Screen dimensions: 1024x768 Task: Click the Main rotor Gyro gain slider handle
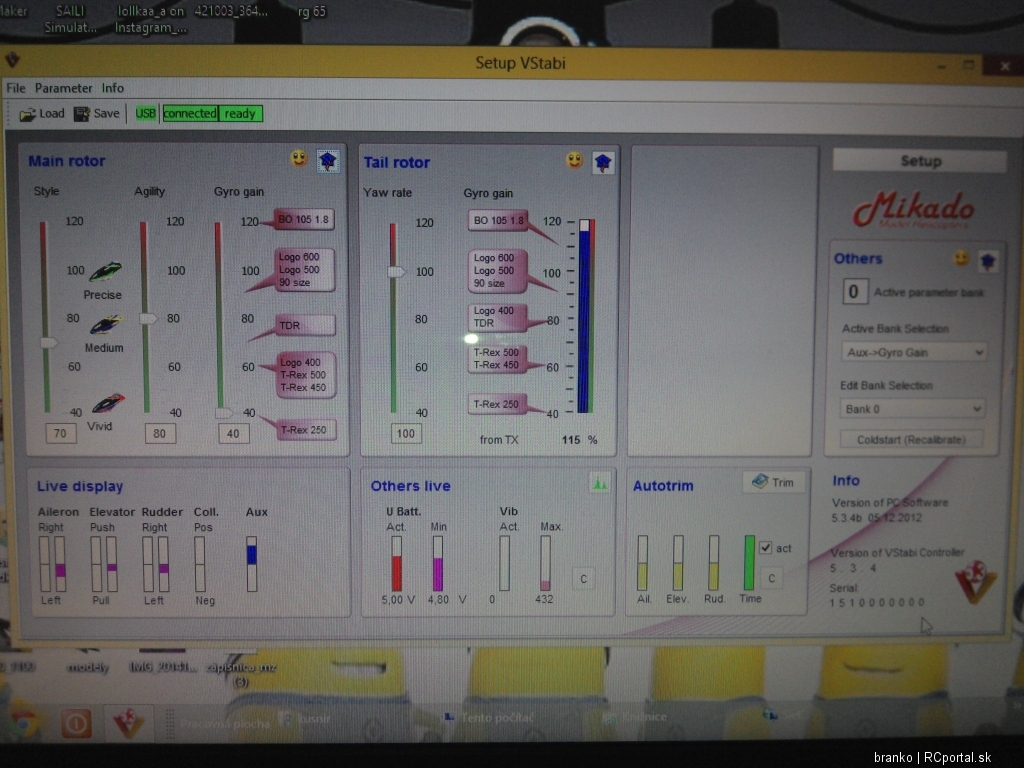point(223,413)
